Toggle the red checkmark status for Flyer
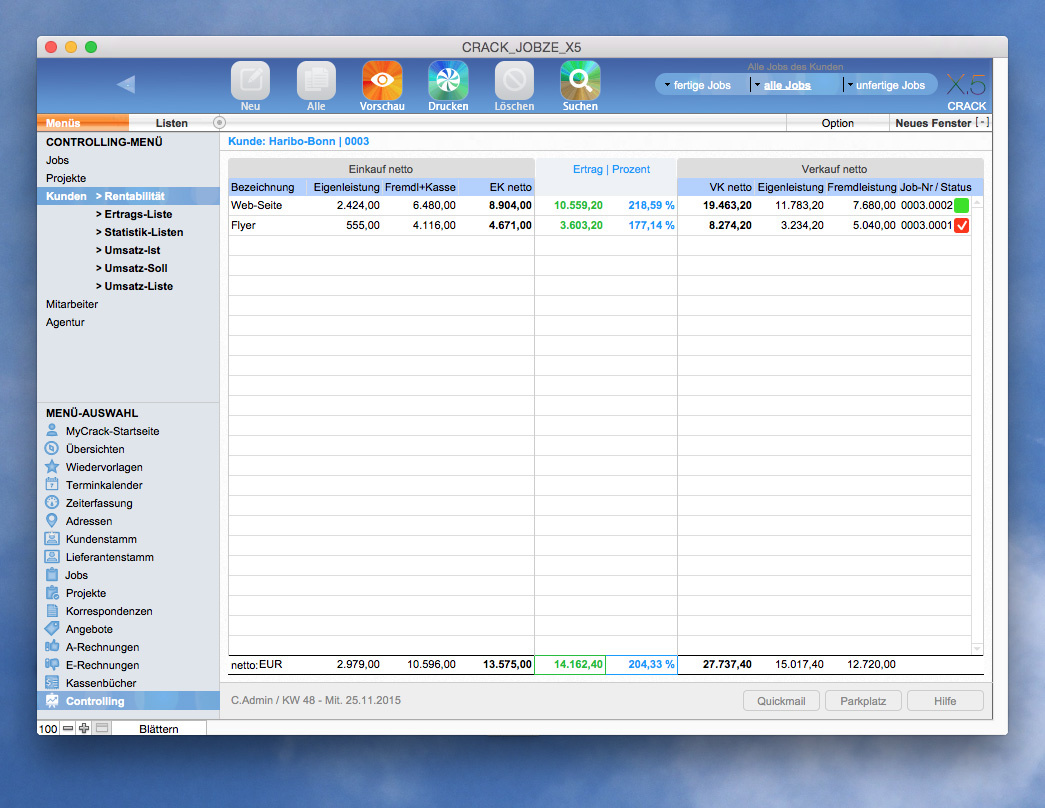The image size is (1045, 808). click(962, 226)
